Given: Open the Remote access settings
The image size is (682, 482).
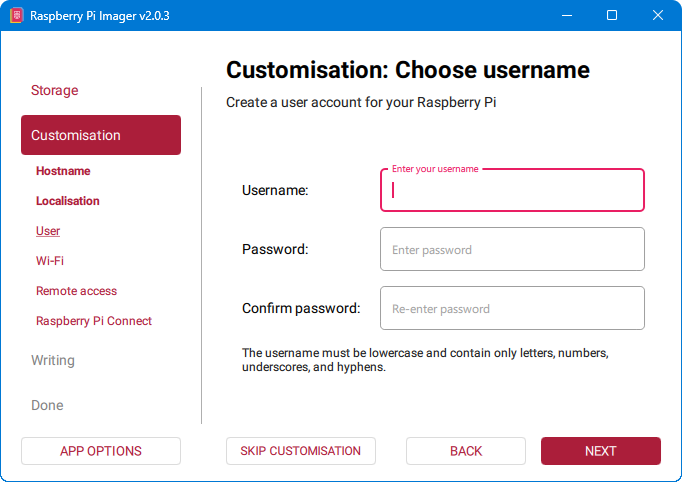Looking at the screenshot, I should pos(76,291).
